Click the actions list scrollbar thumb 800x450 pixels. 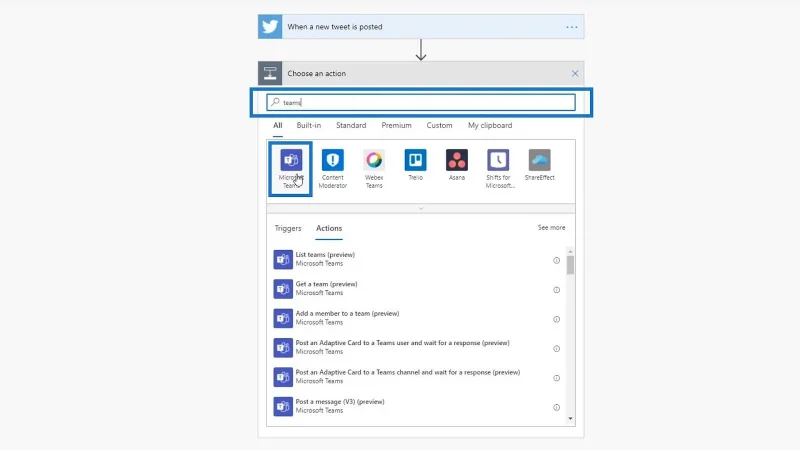tap(570, 265)
